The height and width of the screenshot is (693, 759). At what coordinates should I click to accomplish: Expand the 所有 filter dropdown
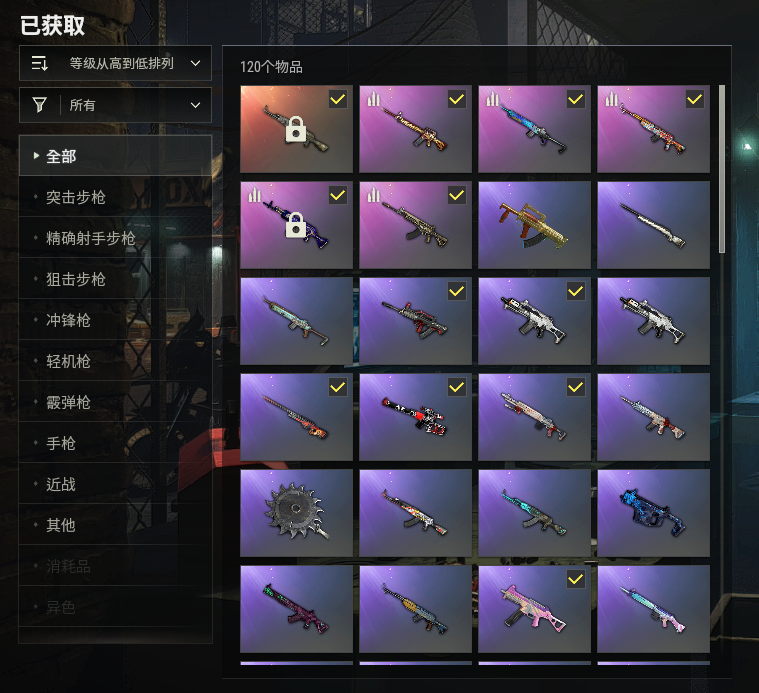coord(115,105)
